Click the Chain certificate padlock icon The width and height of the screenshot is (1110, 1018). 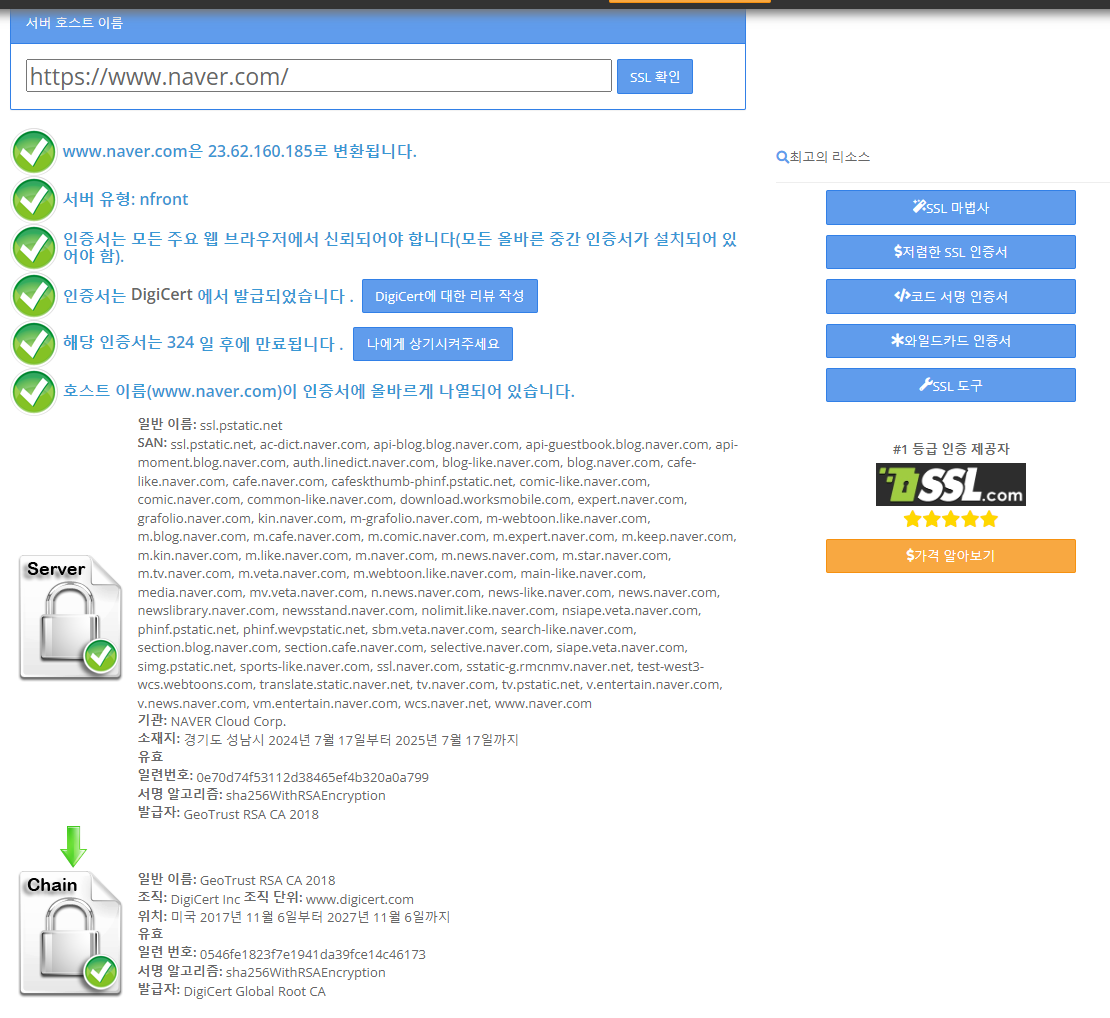(70, 933)
